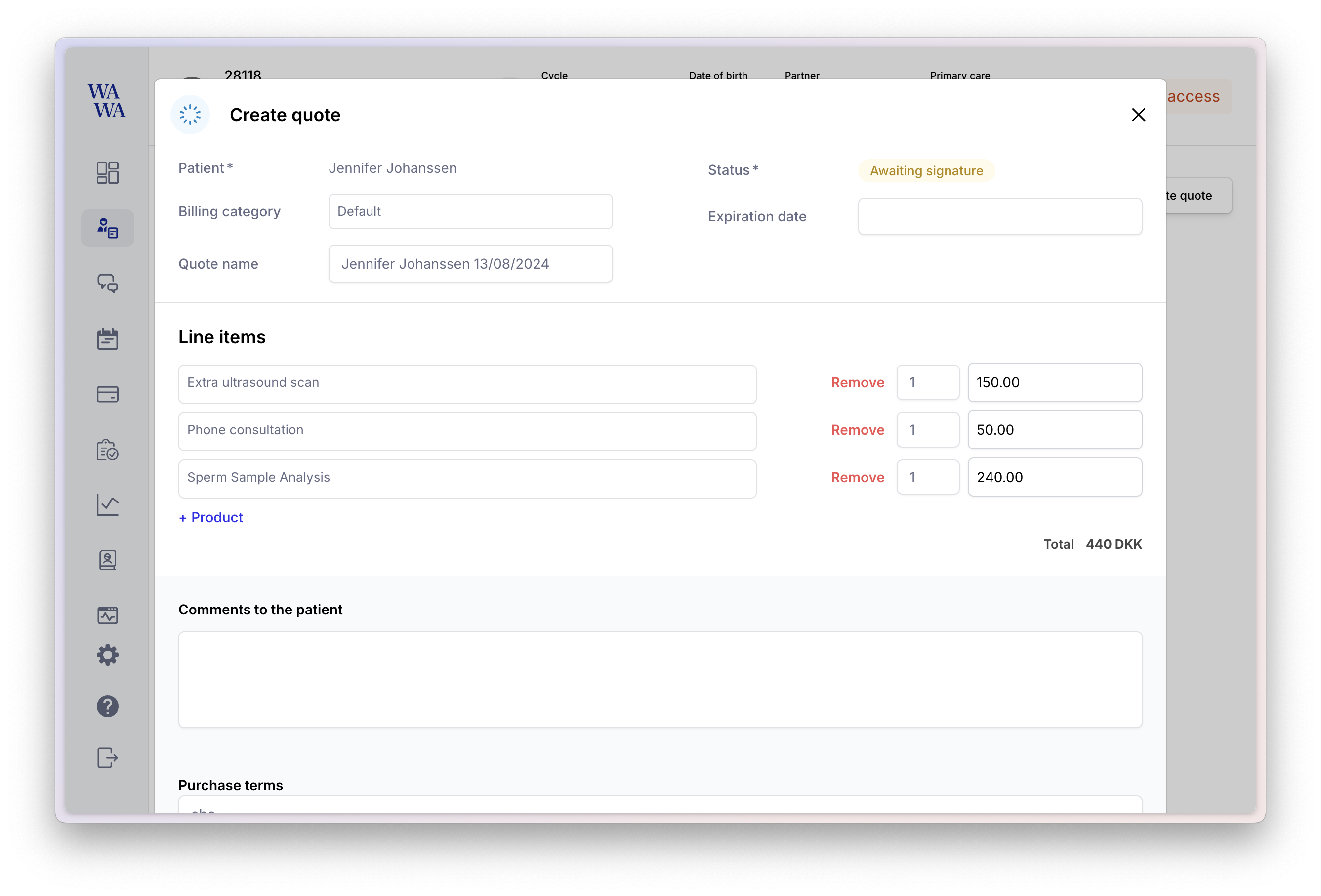The width and height of the screenshot is (1321, 896).
Task: Select the patient profile icon in sidebar
Action: click(x=107, y=227)
